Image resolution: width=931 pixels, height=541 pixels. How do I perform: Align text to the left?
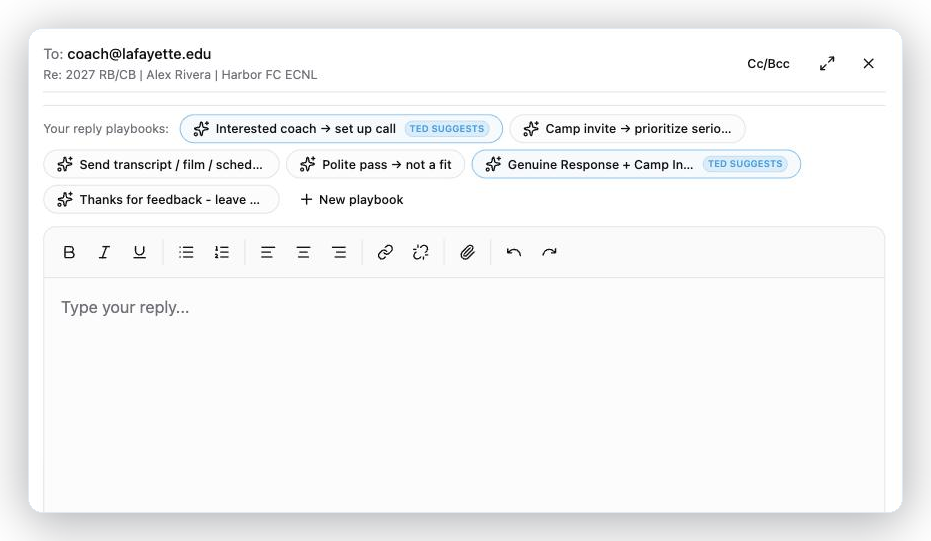268,252
